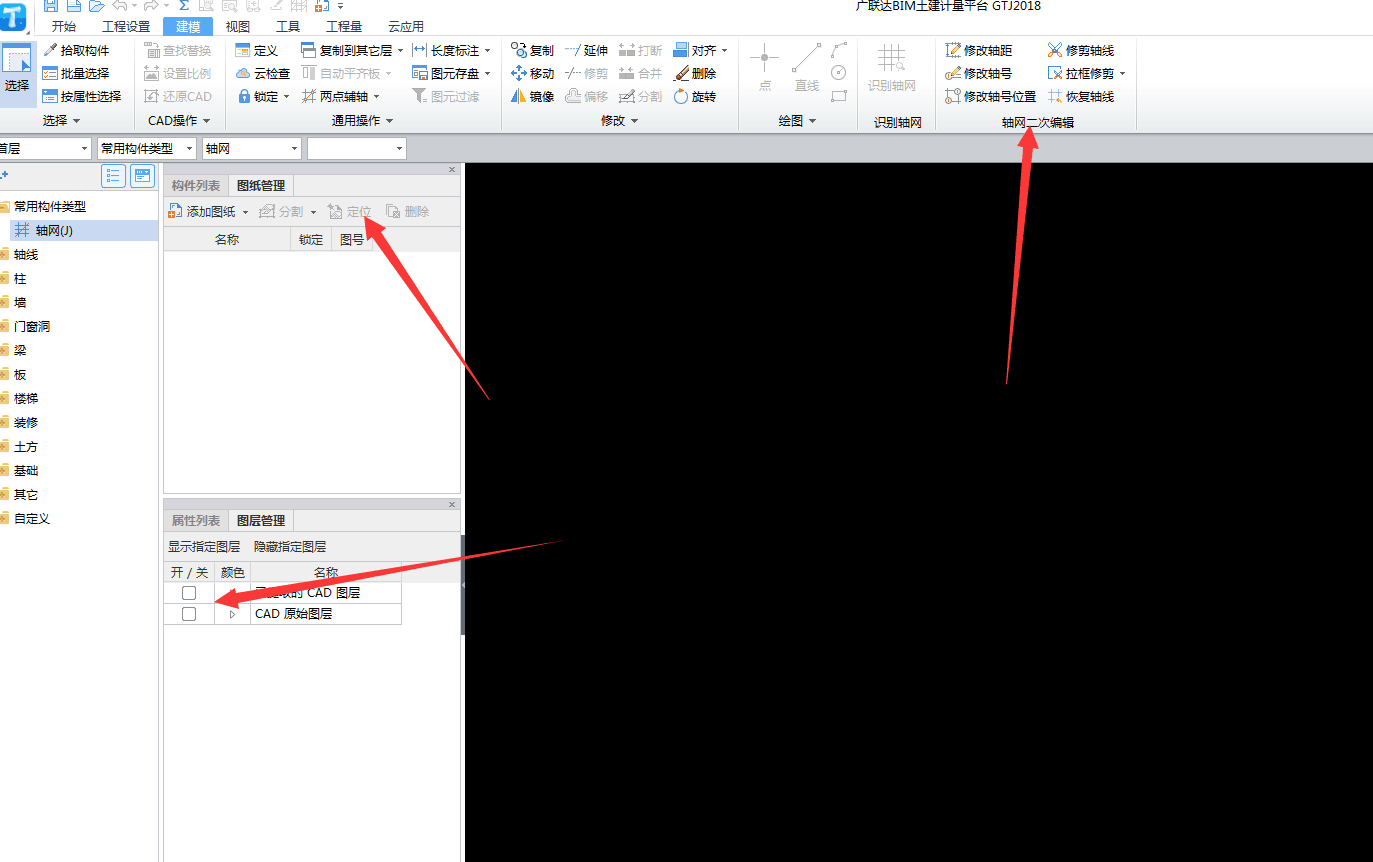Click the 修改轴号 tool

coord(978,73)
